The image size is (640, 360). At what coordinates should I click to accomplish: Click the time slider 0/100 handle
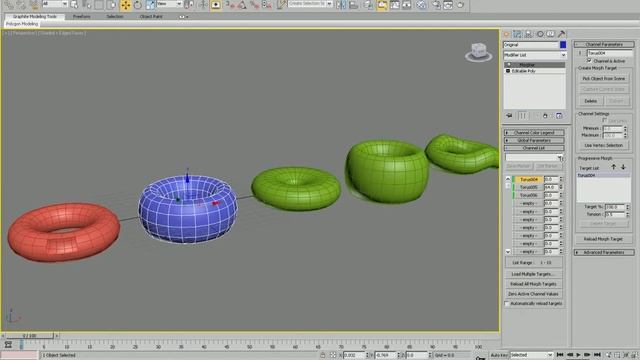tap(29, 336)
